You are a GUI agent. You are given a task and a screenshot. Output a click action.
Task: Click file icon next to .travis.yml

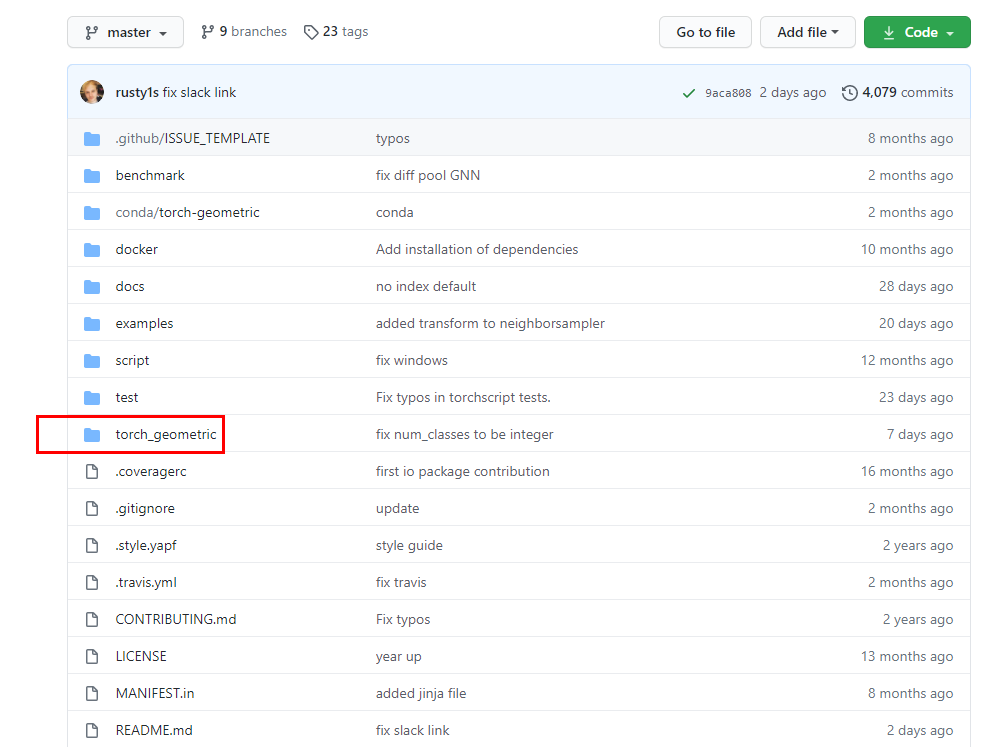point(92,583)
